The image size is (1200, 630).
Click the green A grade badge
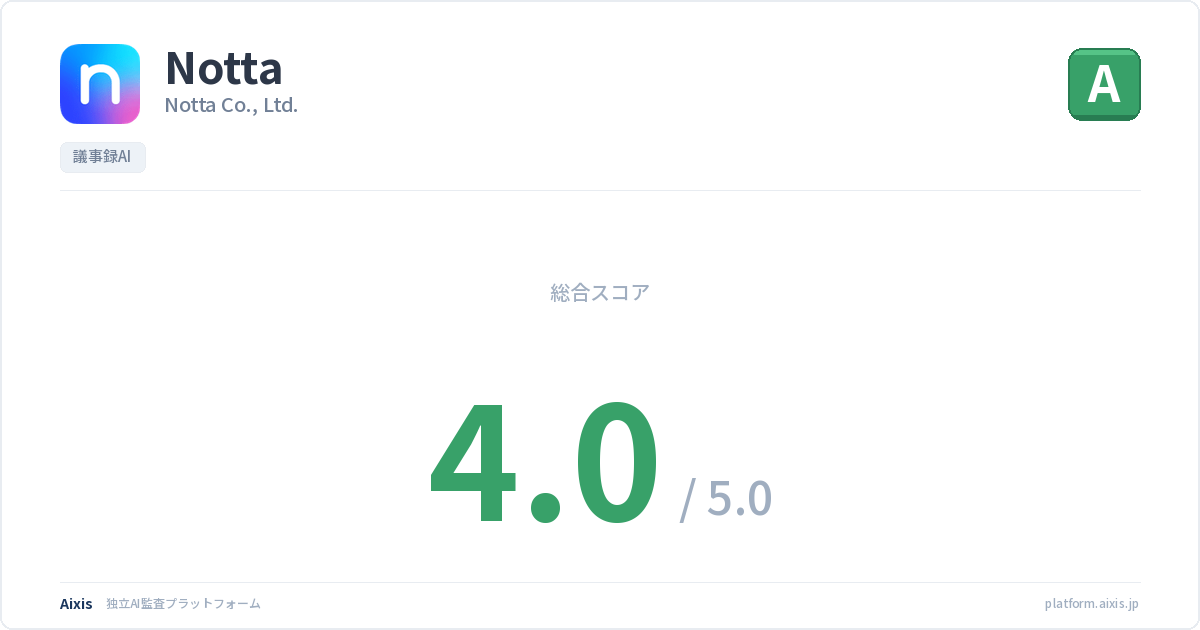(1104, 84)
